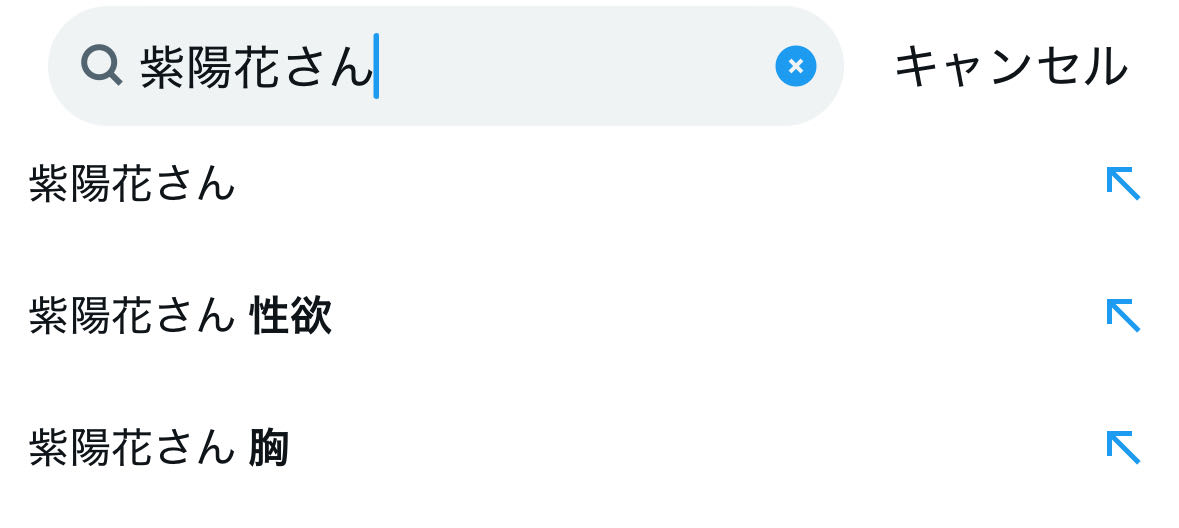Image resolution: width=1179 pixels, height=528 pixels.
Task: Dismiss the search with the Cancel text button
Action: (1010, 67)
